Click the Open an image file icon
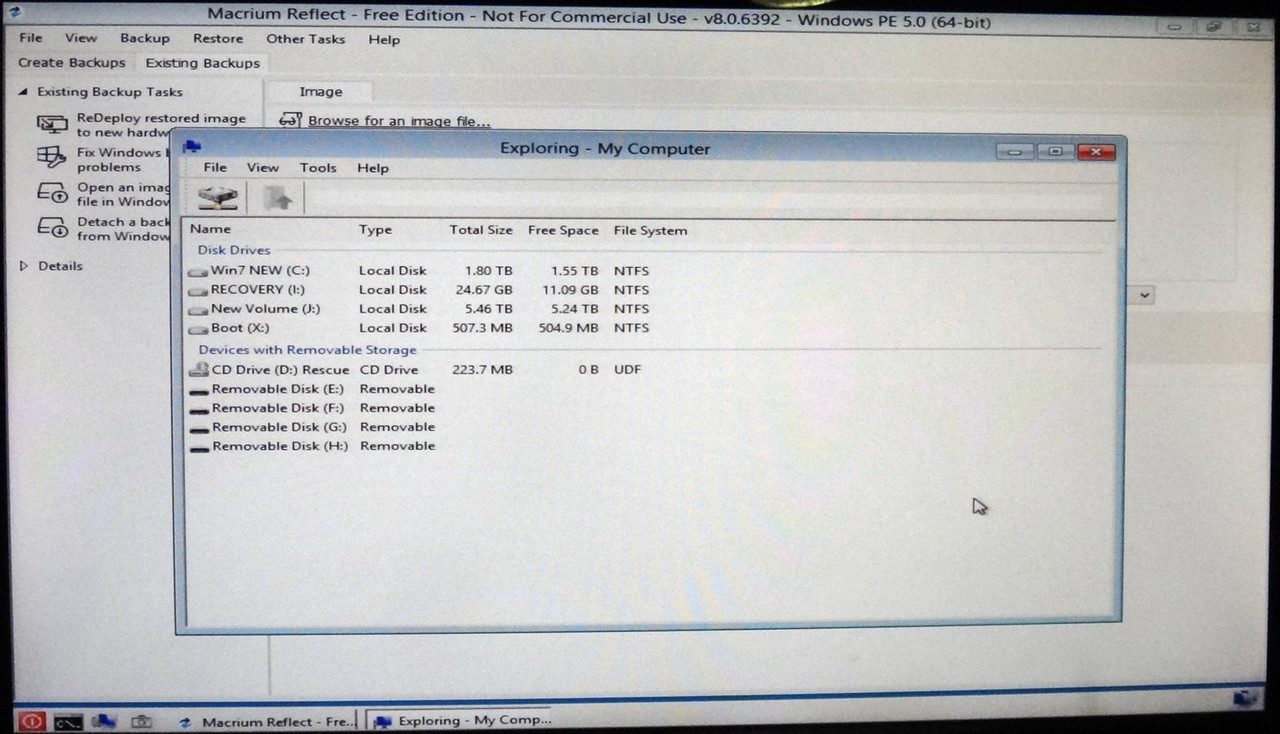Image resolution: width=1280 pixels, height=734 pixels. click(x=52, y=193)
